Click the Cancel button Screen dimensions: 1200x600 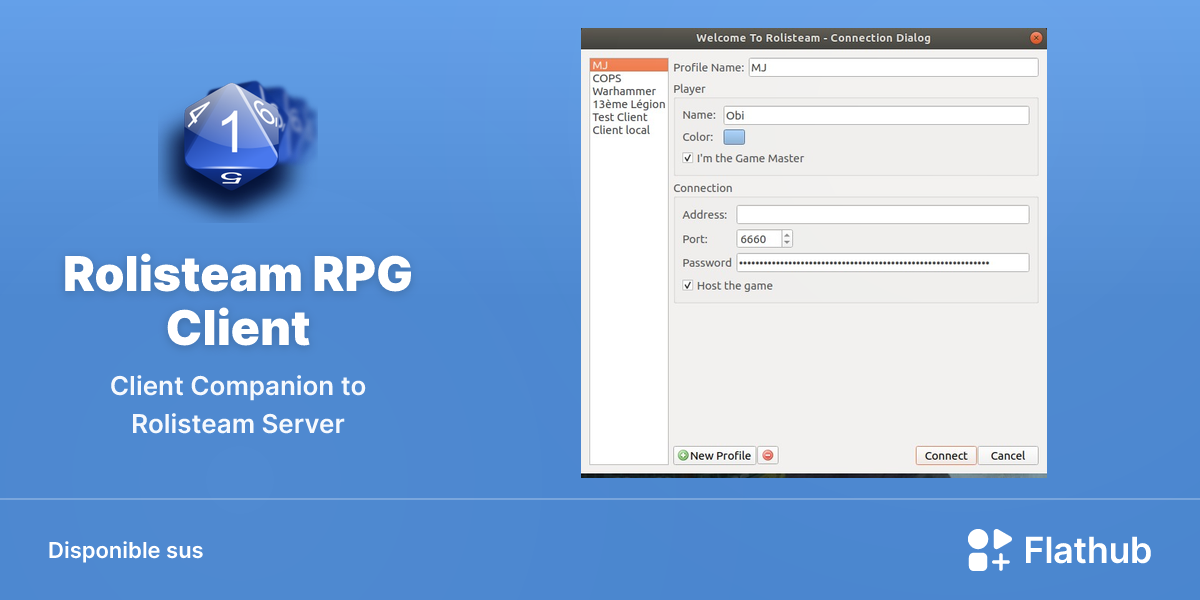(1008, 455)
